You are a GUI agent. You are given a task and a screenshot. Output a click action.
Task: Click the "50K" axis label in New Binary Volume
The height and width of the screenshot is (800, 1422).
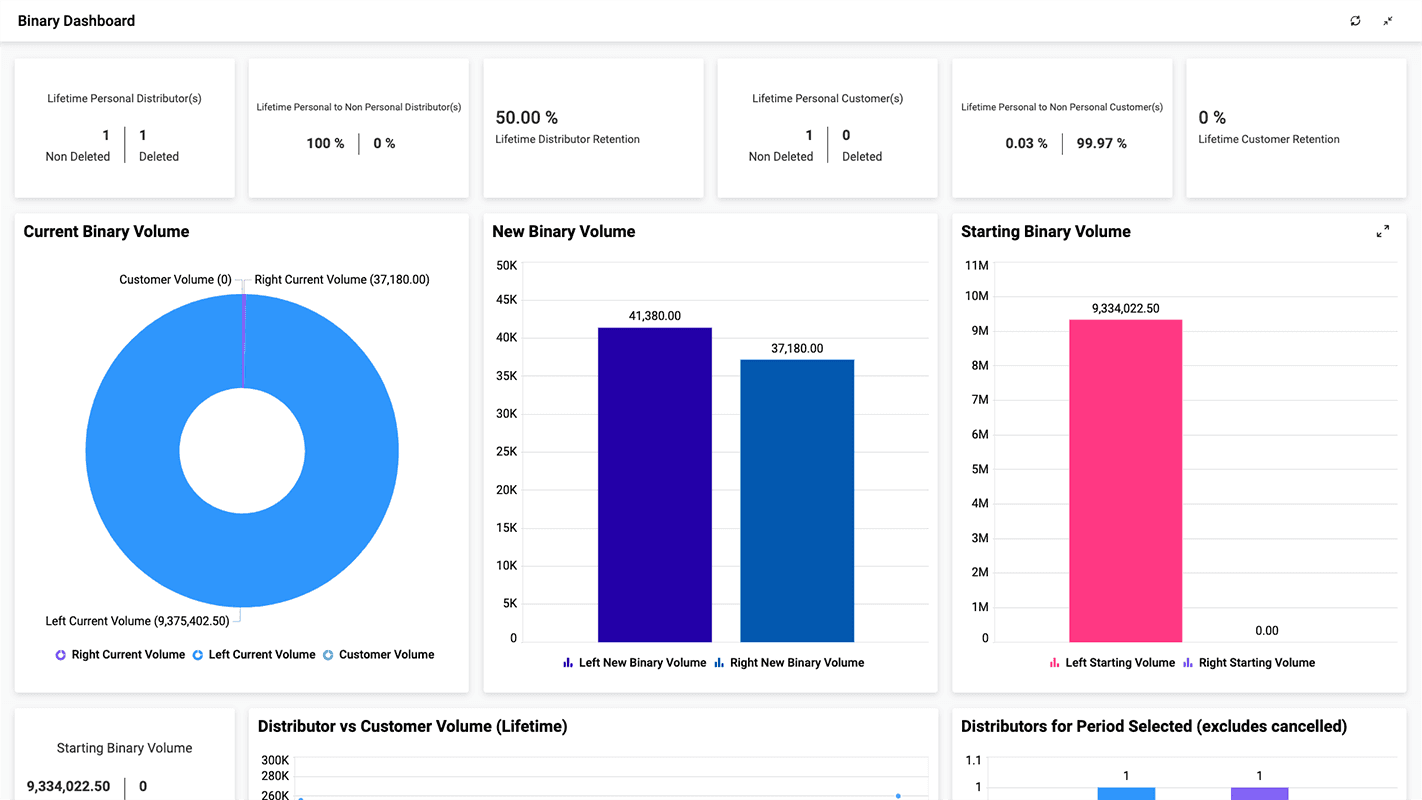(x=507, y=266)
